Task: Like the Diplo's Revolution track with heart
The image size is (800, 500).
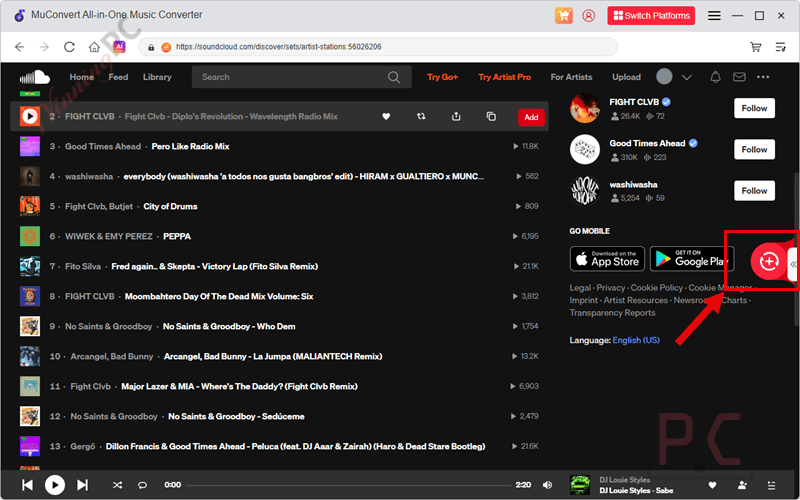Action: 386,117
